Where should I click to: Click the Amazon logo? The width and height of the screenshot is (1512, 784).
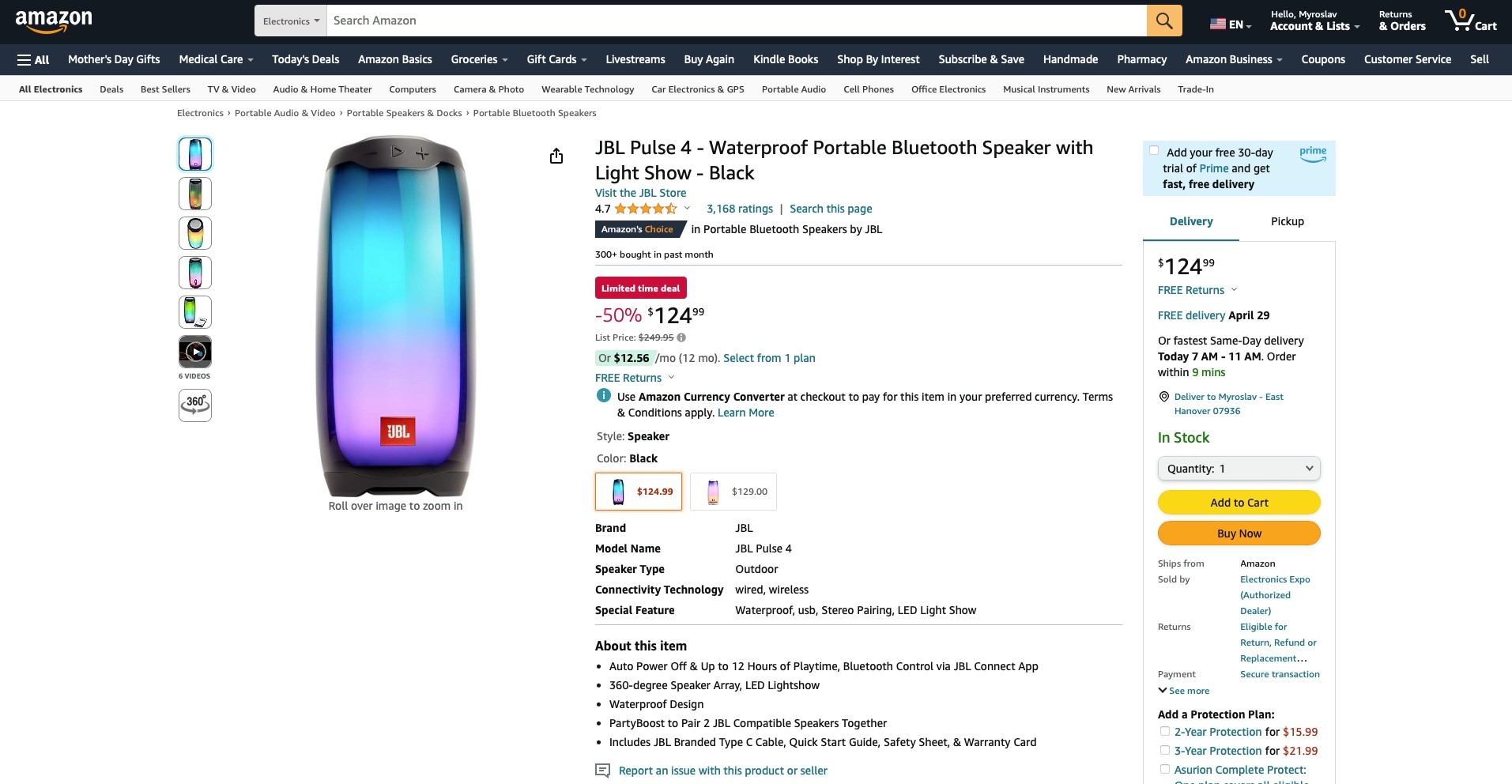[x=54, y=21]
